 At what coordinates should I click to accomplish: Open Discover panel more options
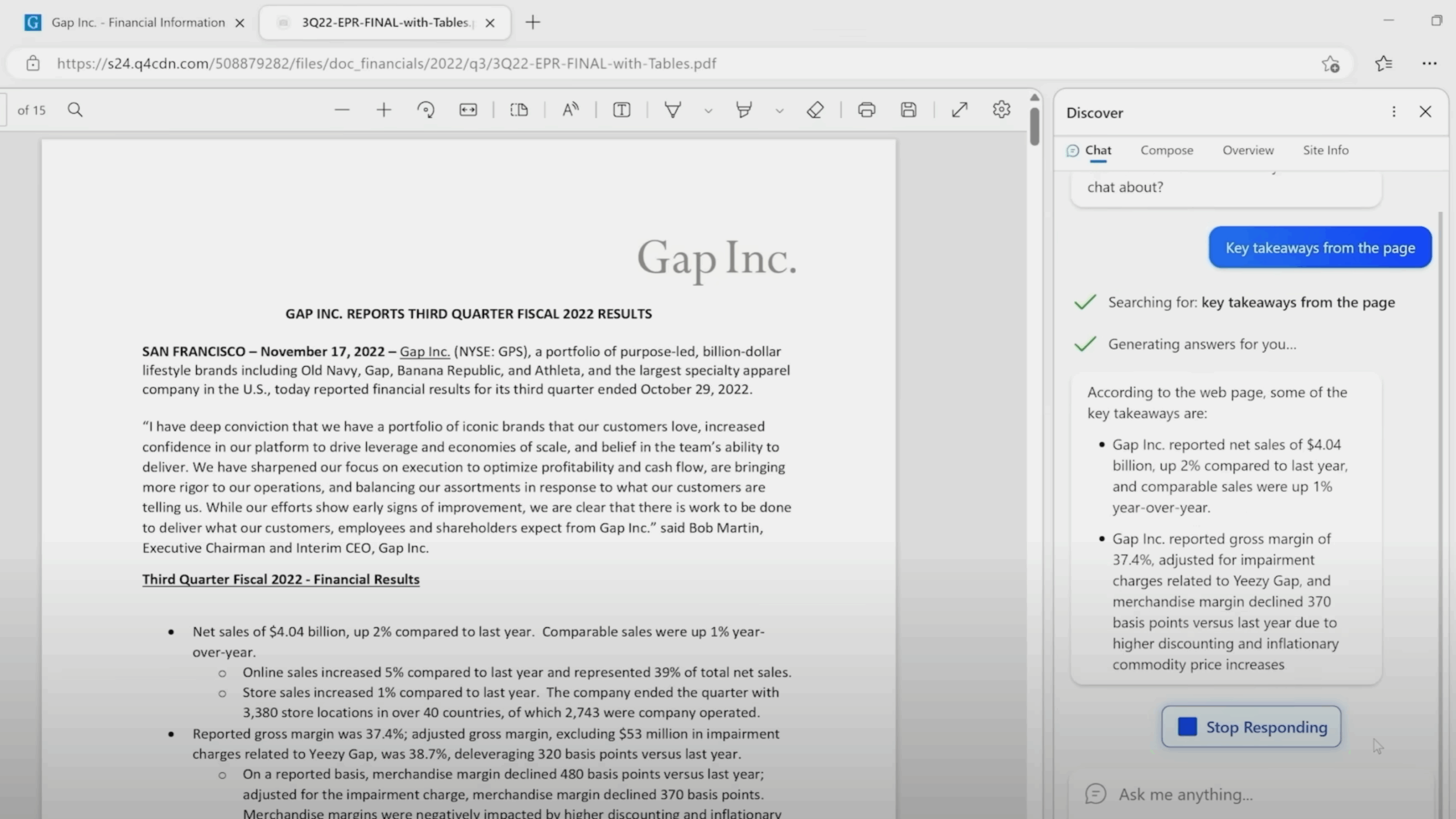pos(1393,111)
